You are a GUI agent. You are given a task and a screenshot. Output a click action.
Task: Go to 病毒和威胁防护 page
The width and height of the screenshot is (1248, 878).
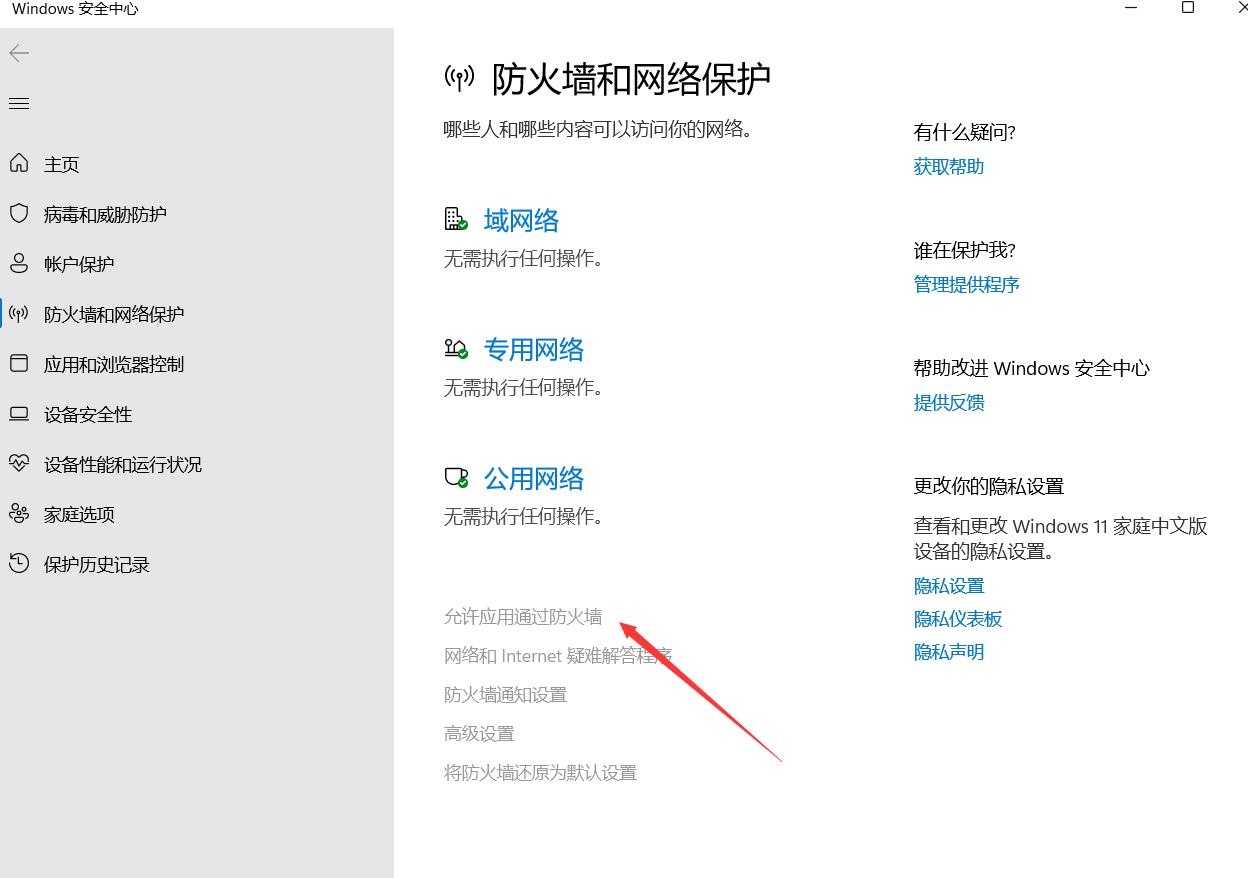pyautogui.click(x=105, y=214)
